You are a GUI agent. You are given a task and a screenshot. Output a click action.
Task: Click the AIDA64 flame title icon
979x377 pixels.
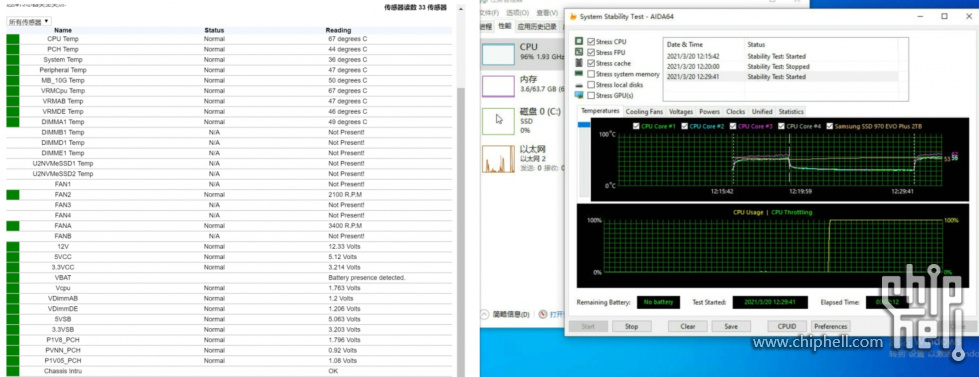point(572,17)
